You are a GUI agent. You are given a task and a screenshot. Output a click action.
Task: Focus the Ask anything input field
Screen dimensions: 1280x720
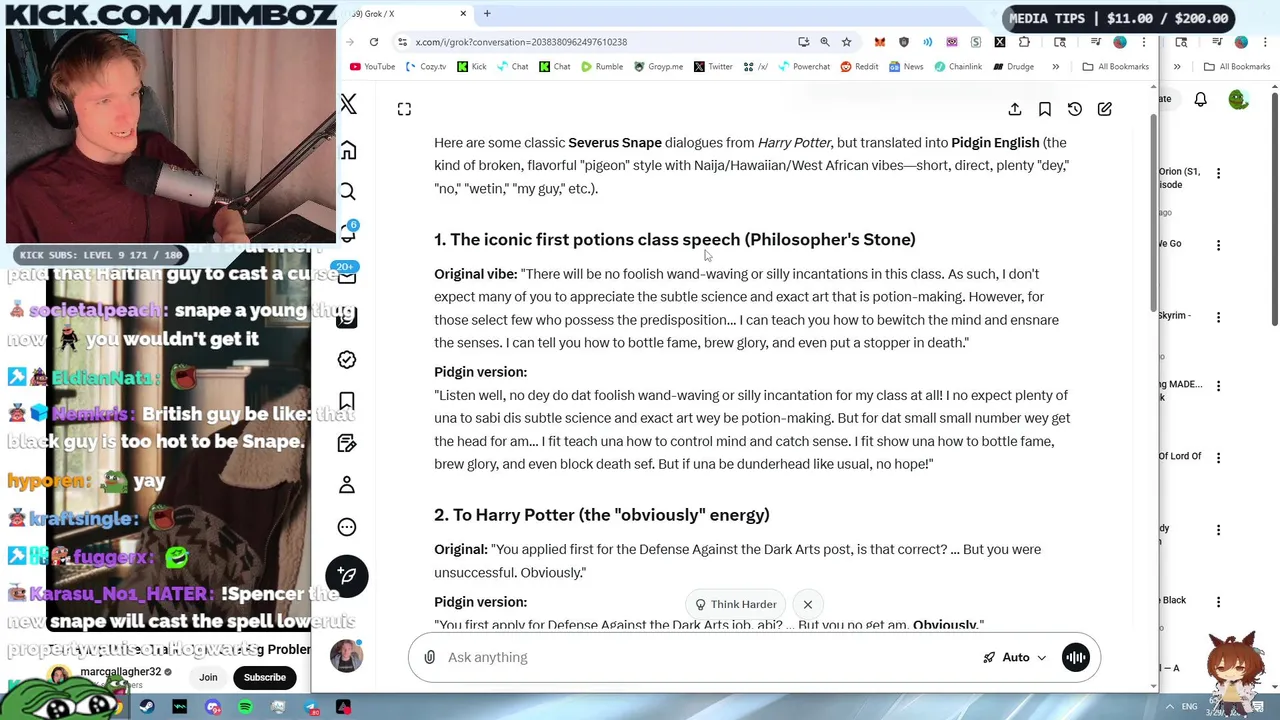(x=710, y=657)
